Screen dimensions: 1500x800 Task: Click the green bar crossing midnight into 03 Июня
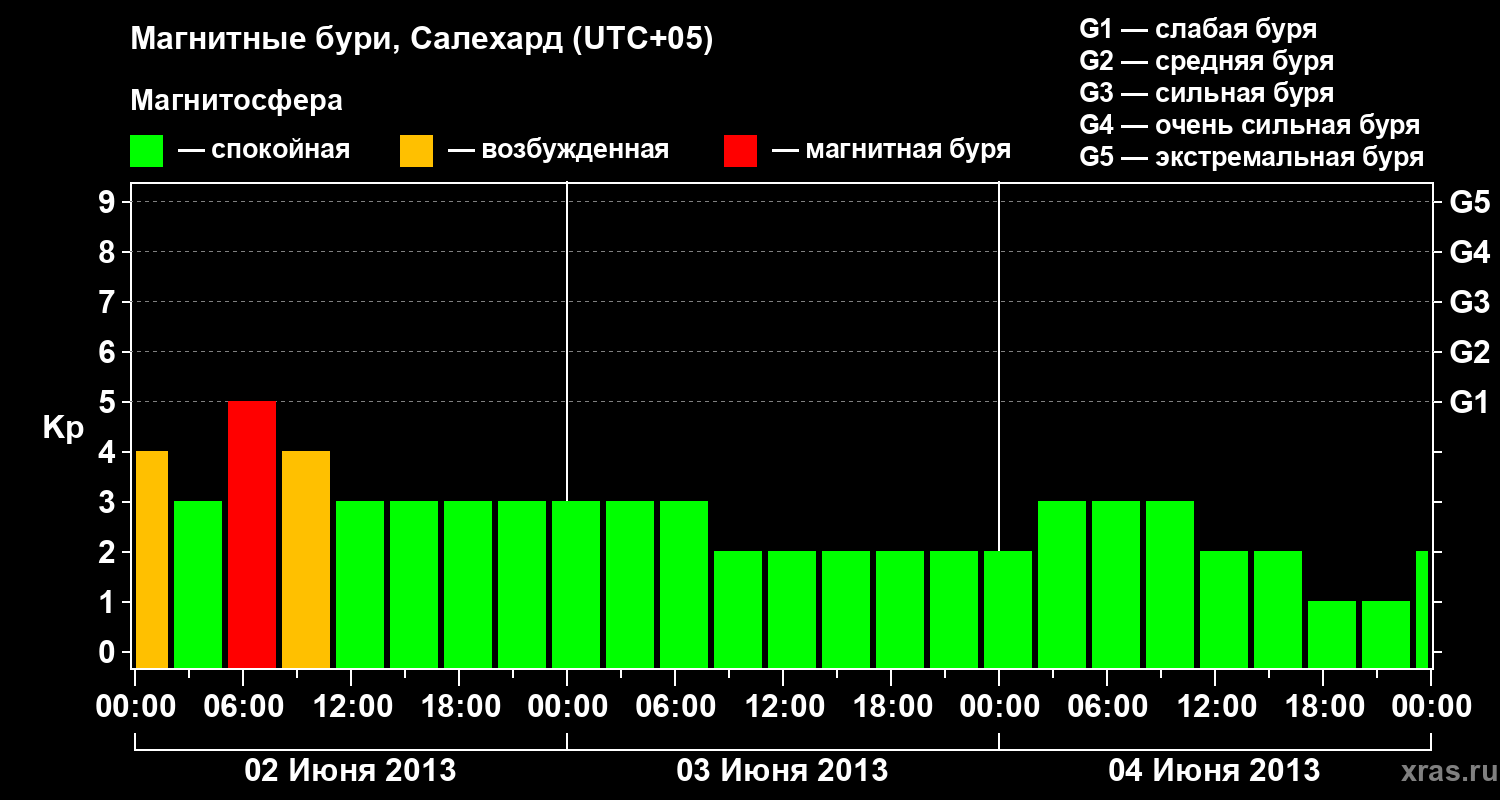(x=576, y=584)
